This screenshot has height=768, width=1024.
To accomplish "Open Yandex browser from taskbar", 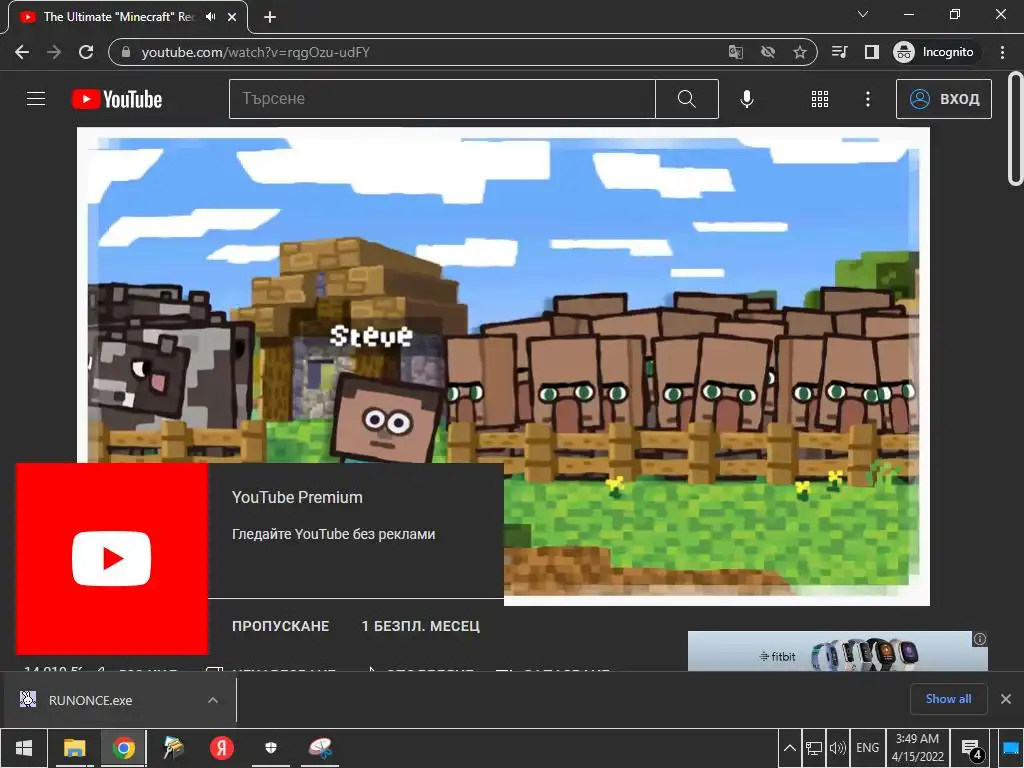I will point(221,748).
